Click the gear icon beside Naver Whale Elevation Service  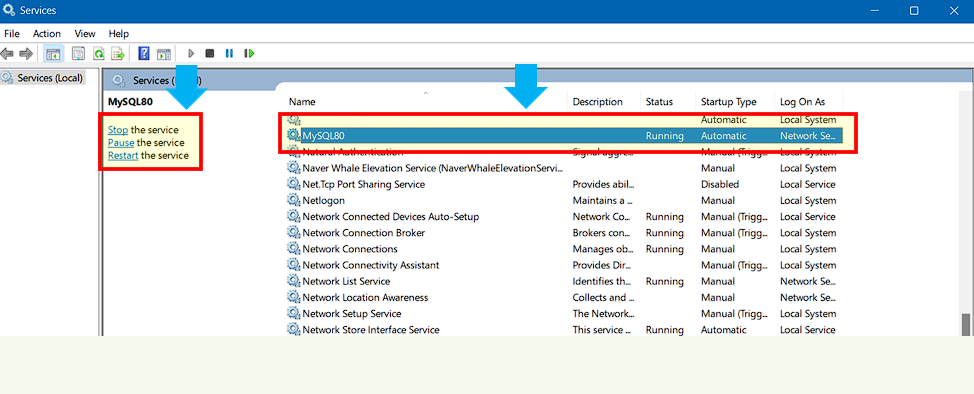tap(293, 168)
